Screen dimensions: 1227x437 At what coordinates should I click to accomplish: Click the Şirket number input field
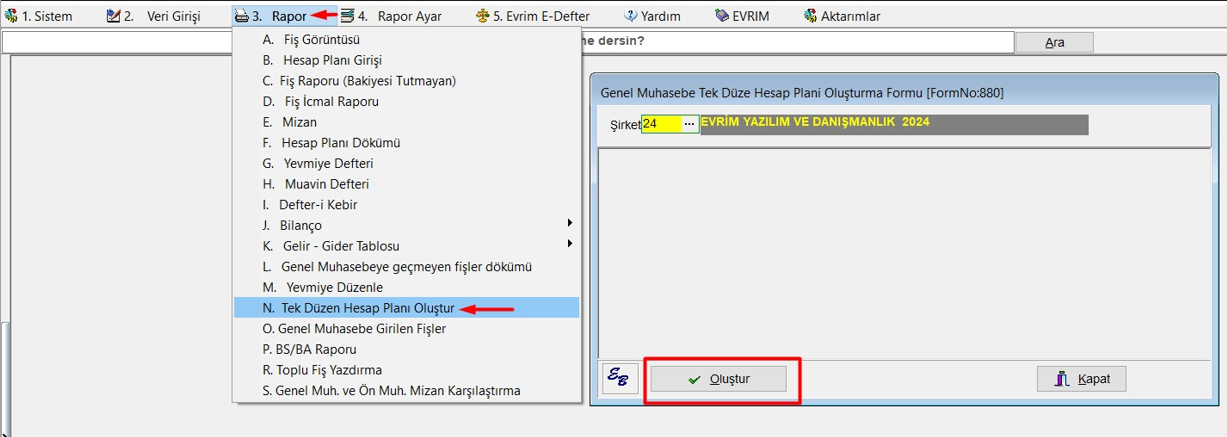click(660, 124)
